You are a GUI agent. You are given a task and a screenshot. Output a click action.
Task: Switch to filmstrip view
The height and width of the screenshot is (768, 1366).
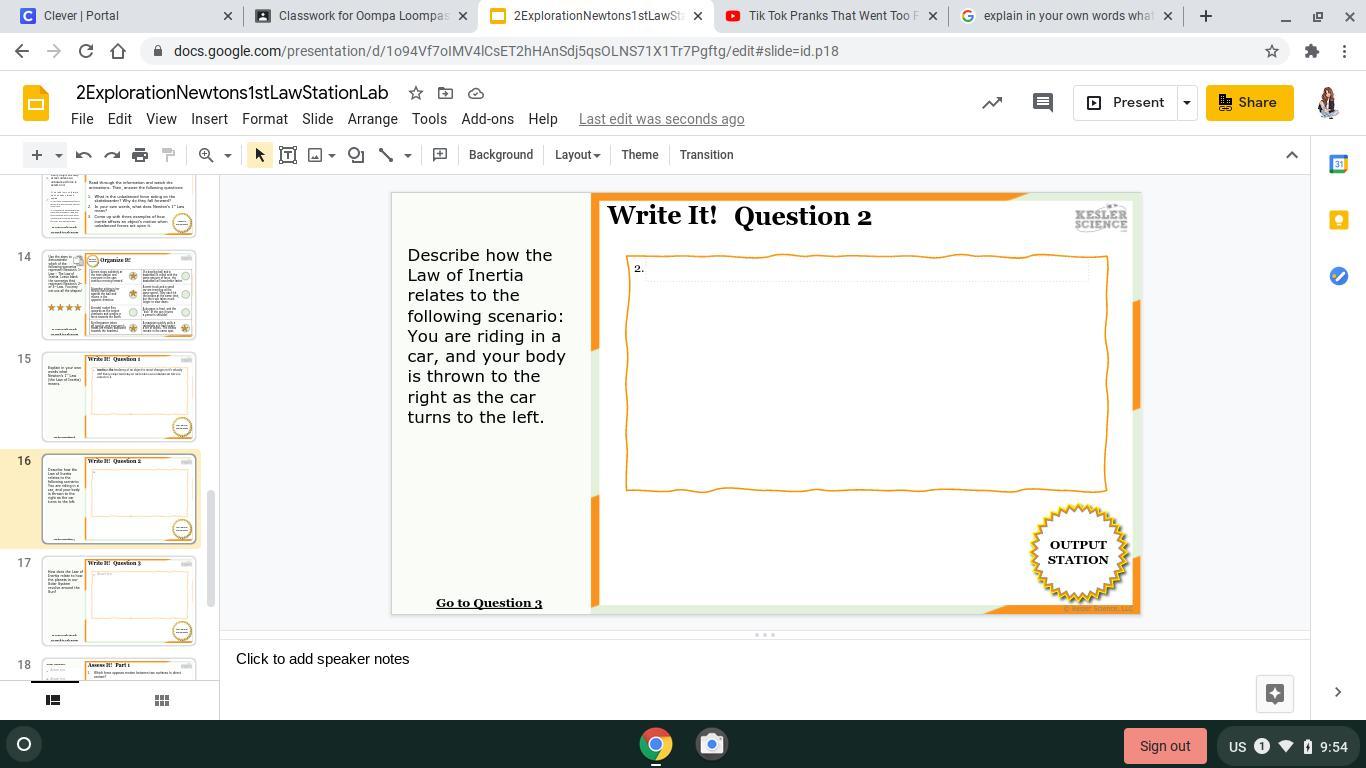53,700
